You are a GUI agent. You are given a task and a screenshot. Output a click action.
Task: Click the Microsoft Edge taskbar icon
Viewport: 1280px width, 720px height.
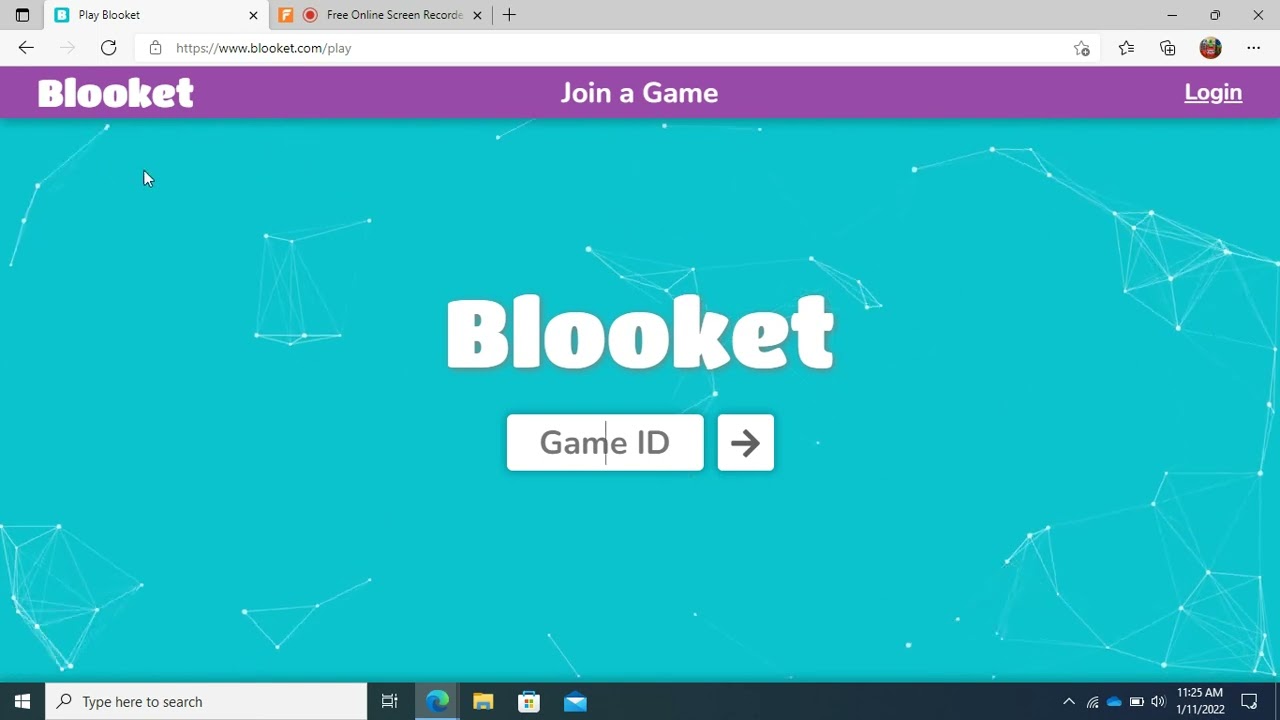click(438, 701)
